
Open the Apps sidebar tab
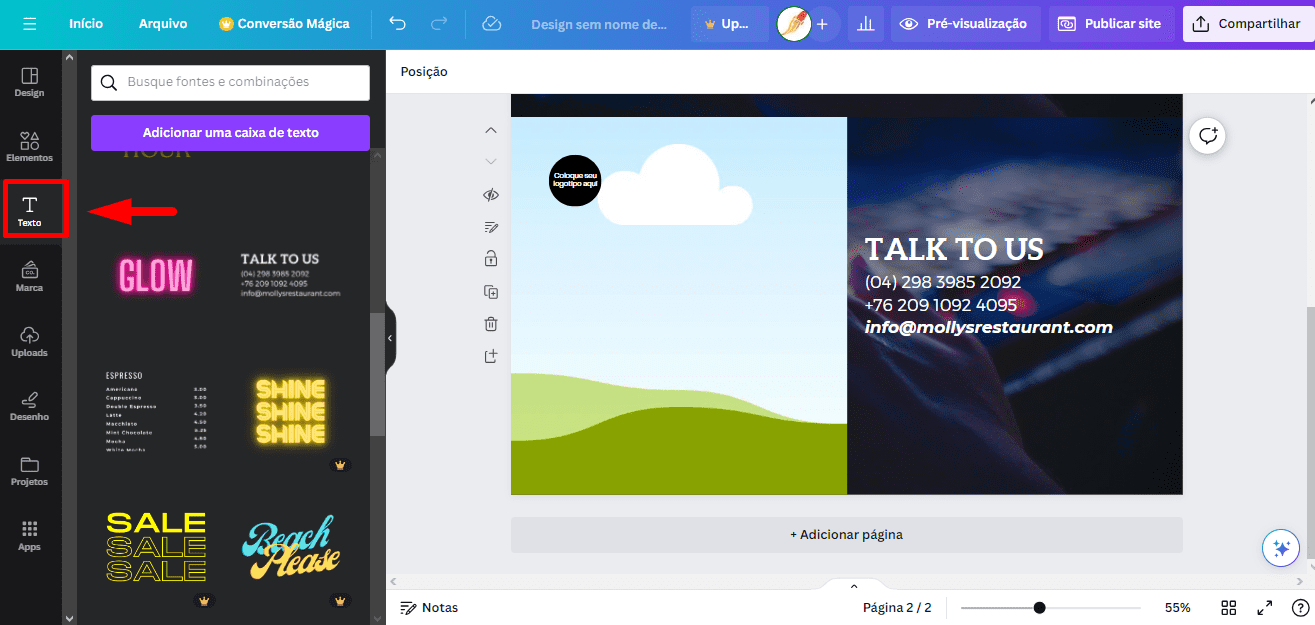click(x=30, y=536)
